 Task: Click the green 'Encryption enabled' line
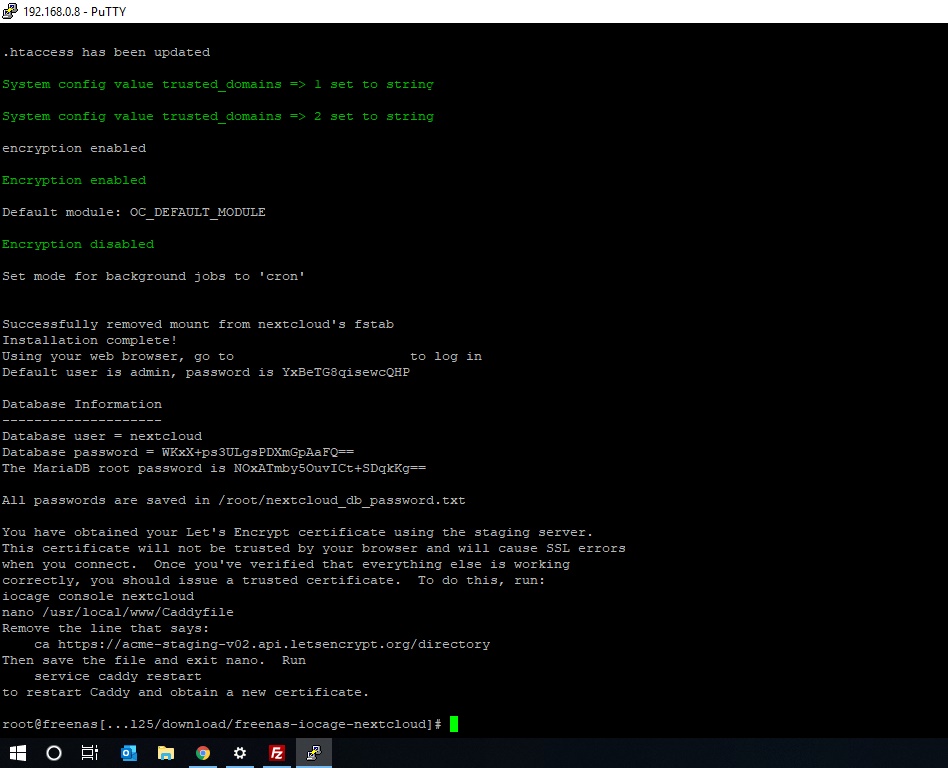point(74,180)
